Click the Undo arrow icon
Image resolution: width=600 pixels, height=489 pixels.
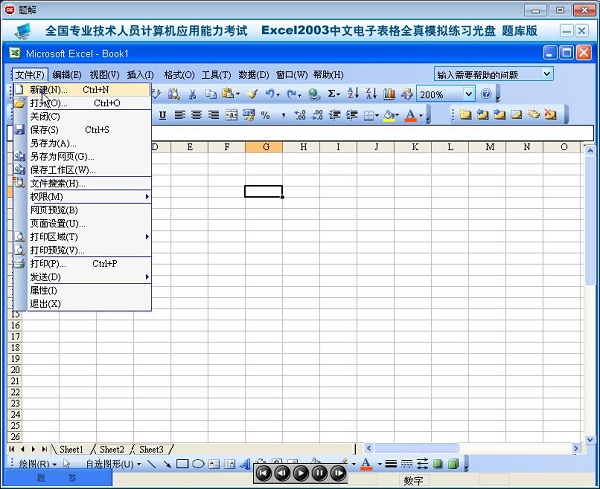[270, 94]
